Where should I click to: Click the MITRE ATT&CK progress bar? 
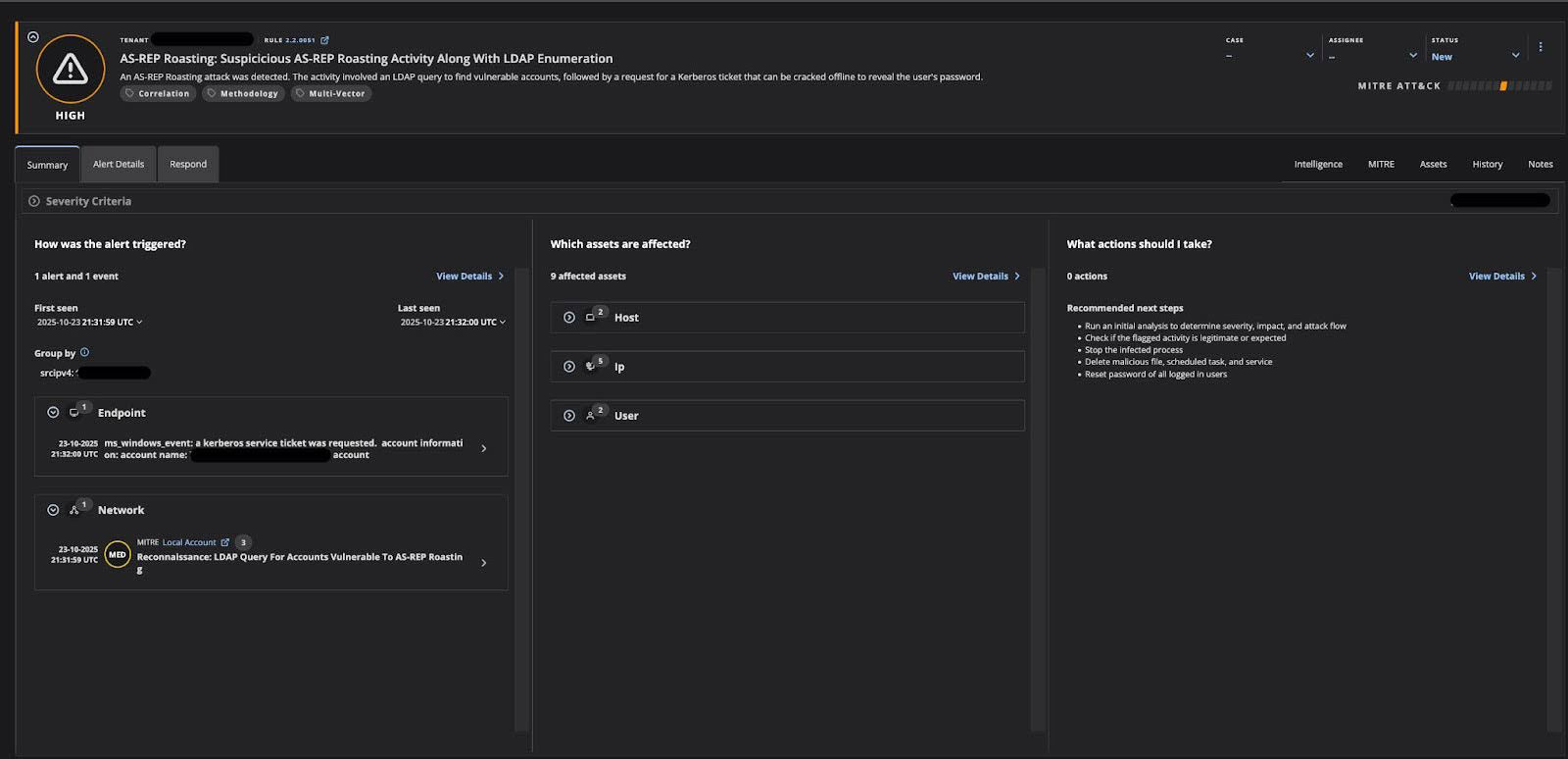[1499, 86]
